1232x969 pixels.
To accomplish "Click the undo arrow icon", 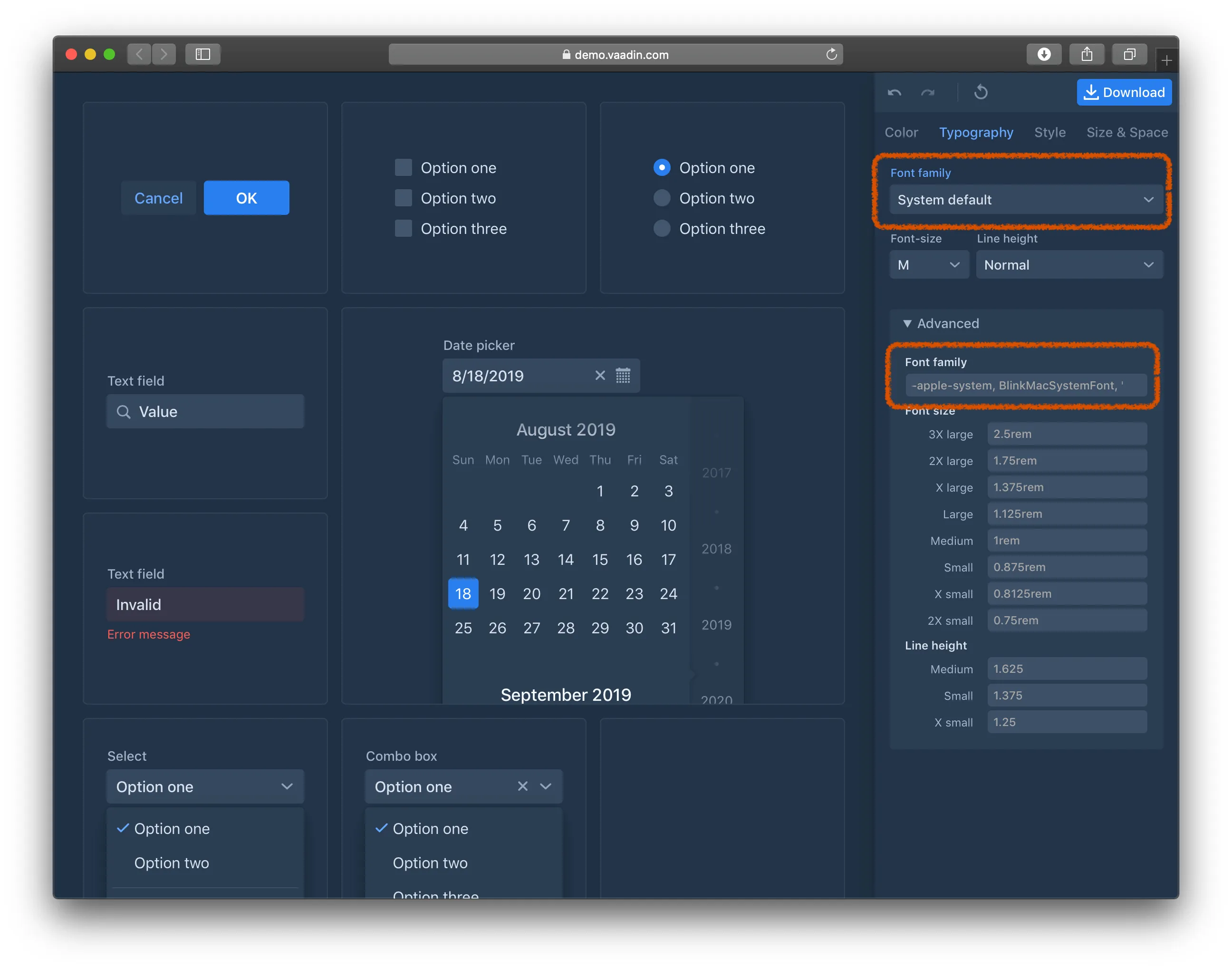I will pos(894,92).
